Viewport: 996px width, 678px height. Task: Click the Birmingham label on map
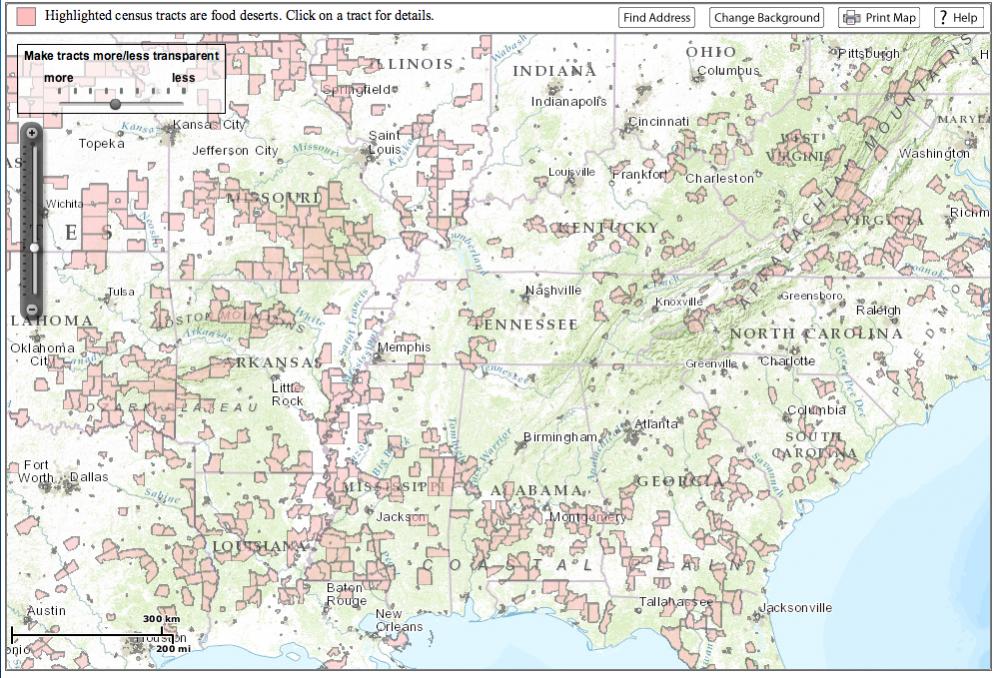point(560,438)
